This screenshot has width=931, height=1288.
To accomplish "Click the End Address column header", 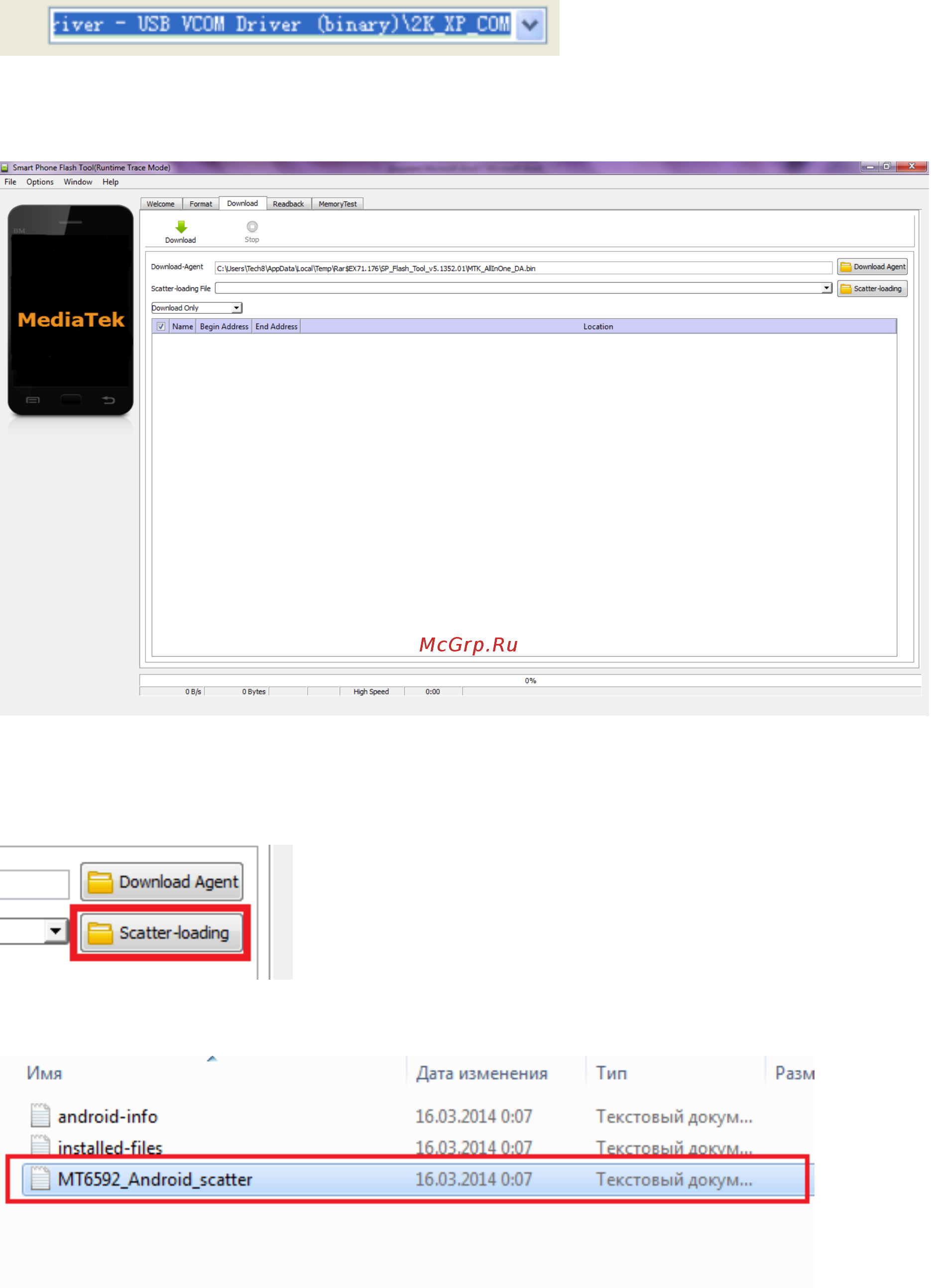I will coord(276,327).
